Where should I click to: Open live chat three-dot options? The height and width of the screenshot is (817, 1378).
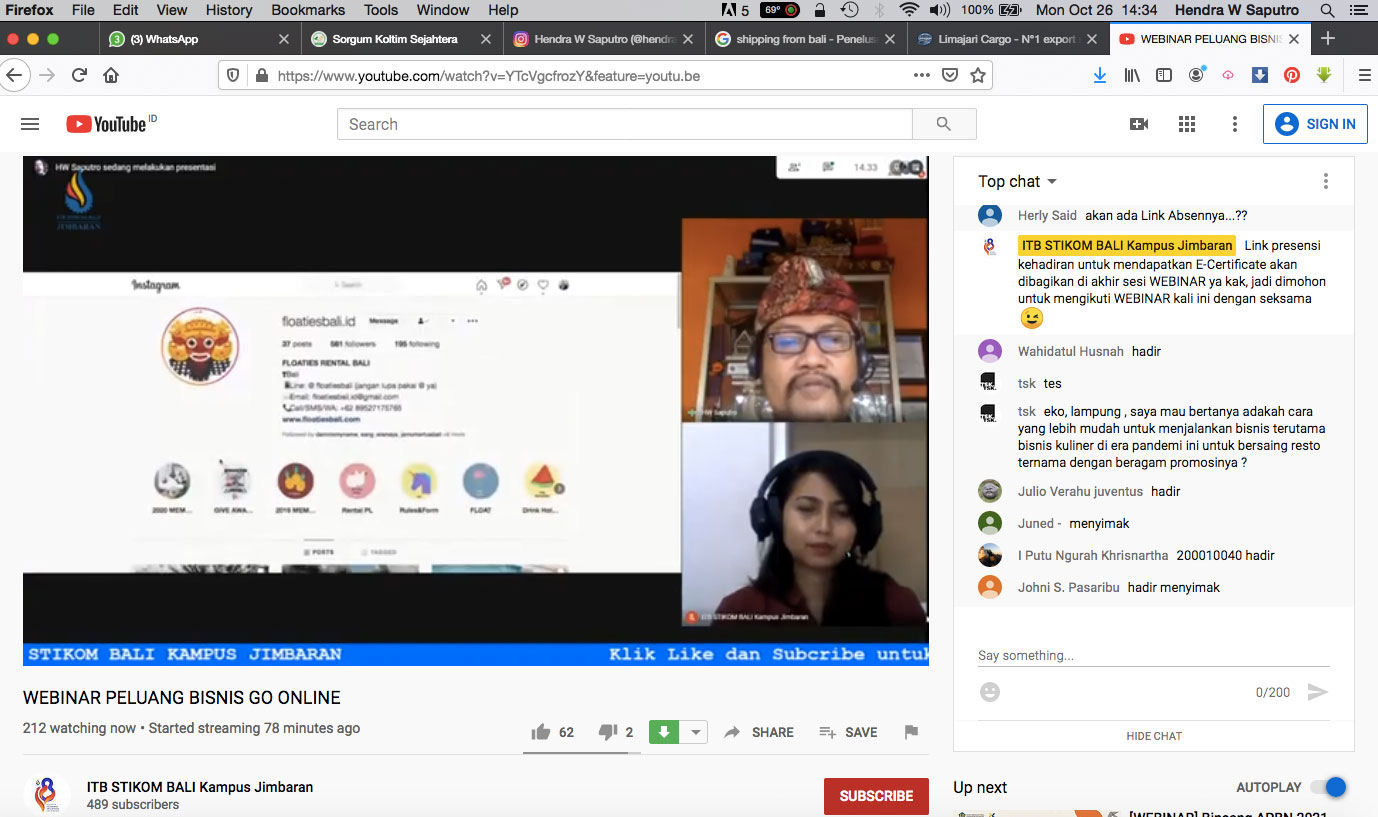1326,181
